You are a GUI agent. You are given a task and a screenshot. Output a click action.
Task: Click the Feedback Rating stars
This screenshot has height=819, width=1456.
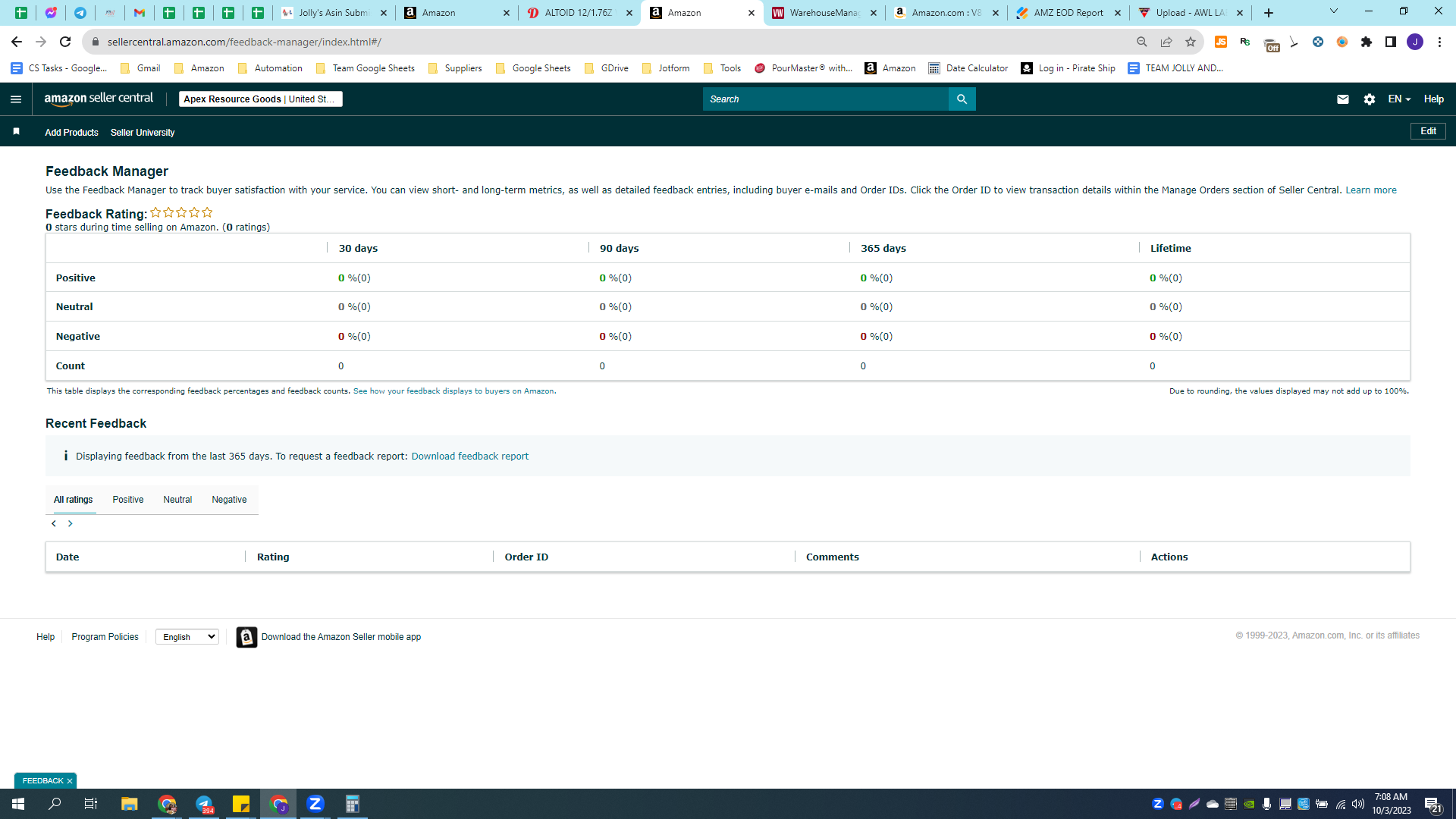(x=181, y=213)
